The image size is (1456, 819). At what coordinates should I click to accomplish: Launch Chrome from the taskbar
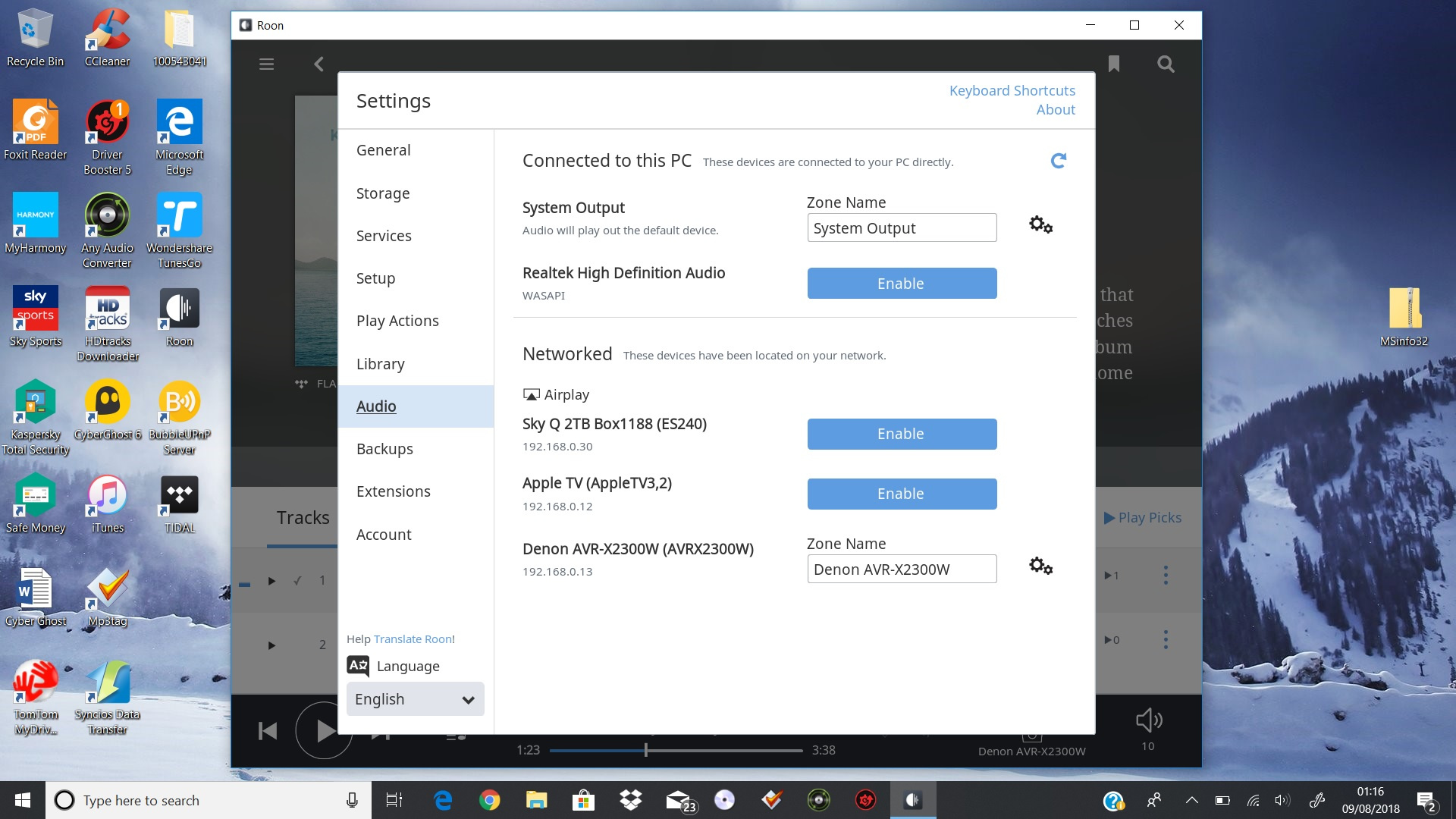point(489,800)
